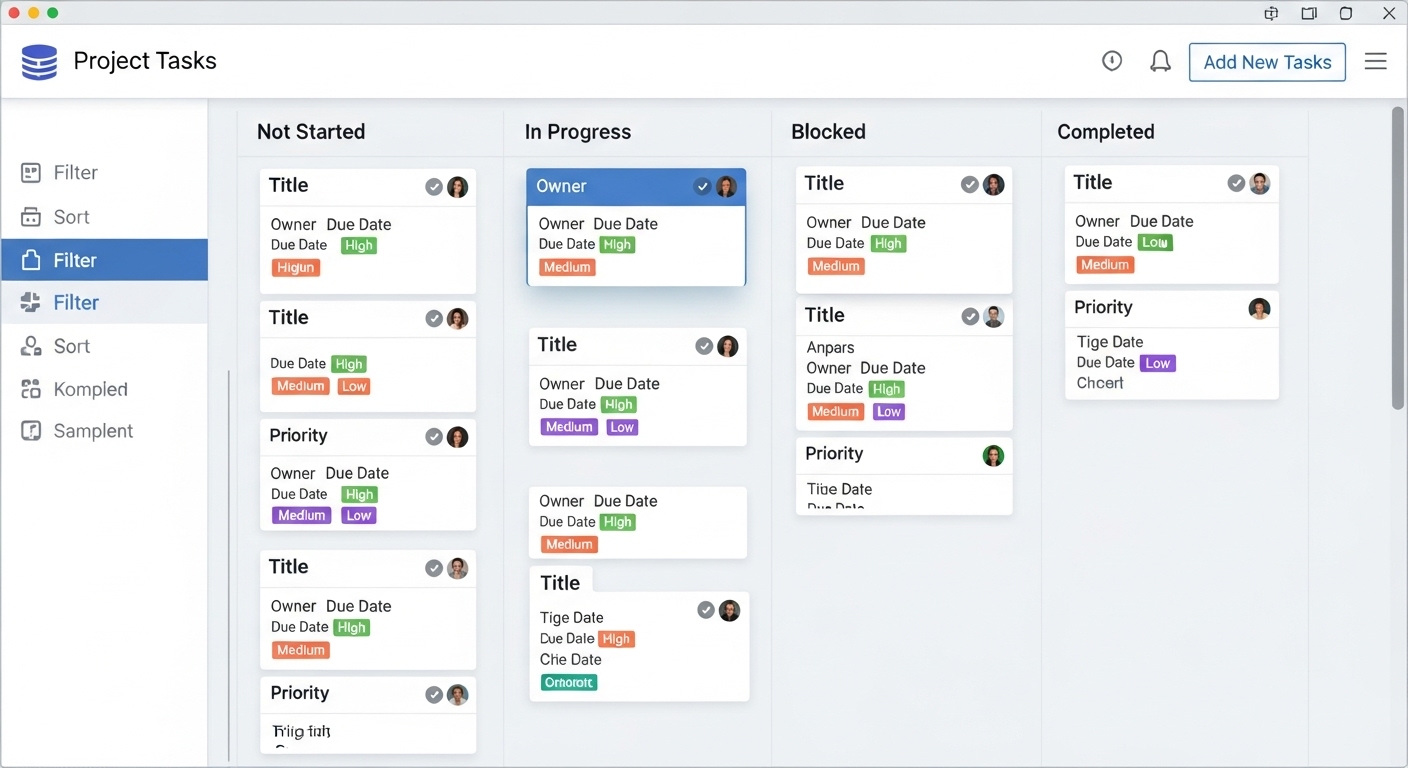
Task: Open the notifications bell icon
Action: 1160,62
